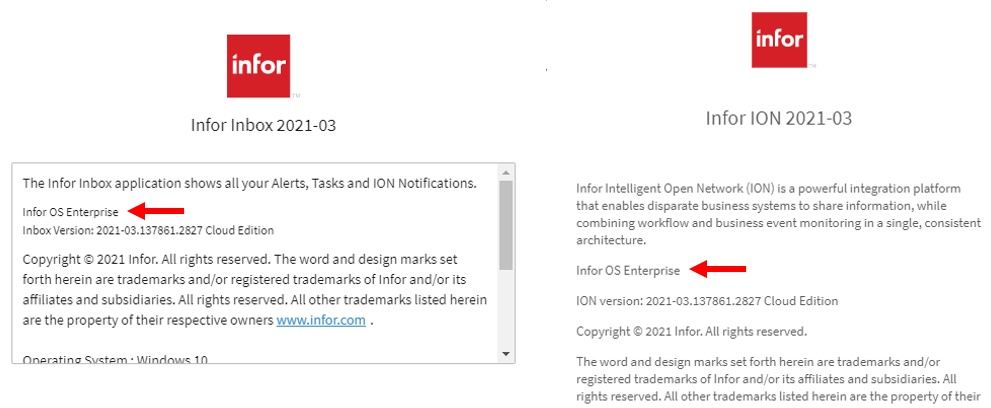Click the red arrow beside Inbox's Infor OS Enterprise
Viewport: 991px width, 408px height.
[158, 211]
